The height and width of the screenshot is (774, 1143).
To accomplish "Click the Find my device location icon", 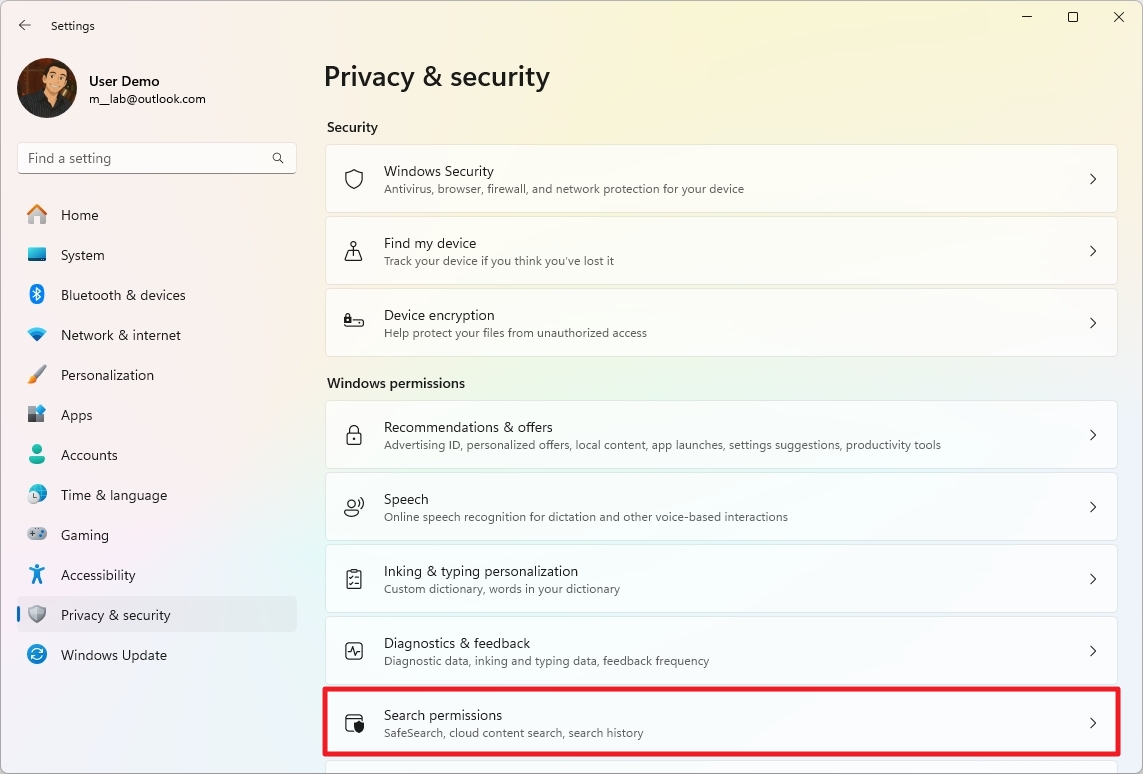I will (353, 251).
